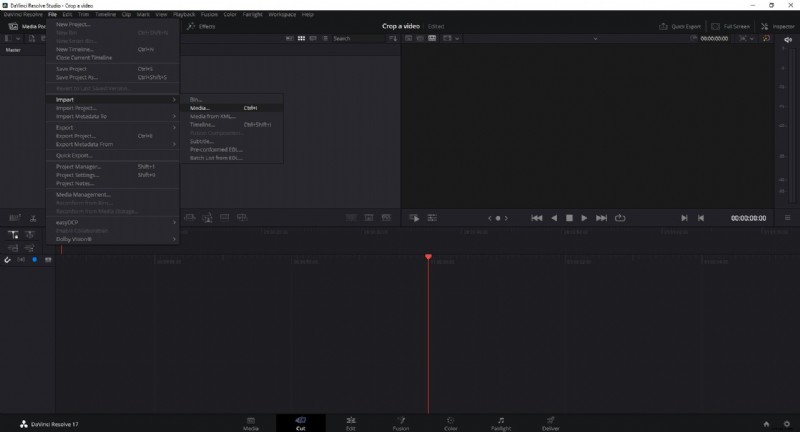This screenshot has width=800, height=432.
Task: Jump to last frame transport button
Action: 602,218
